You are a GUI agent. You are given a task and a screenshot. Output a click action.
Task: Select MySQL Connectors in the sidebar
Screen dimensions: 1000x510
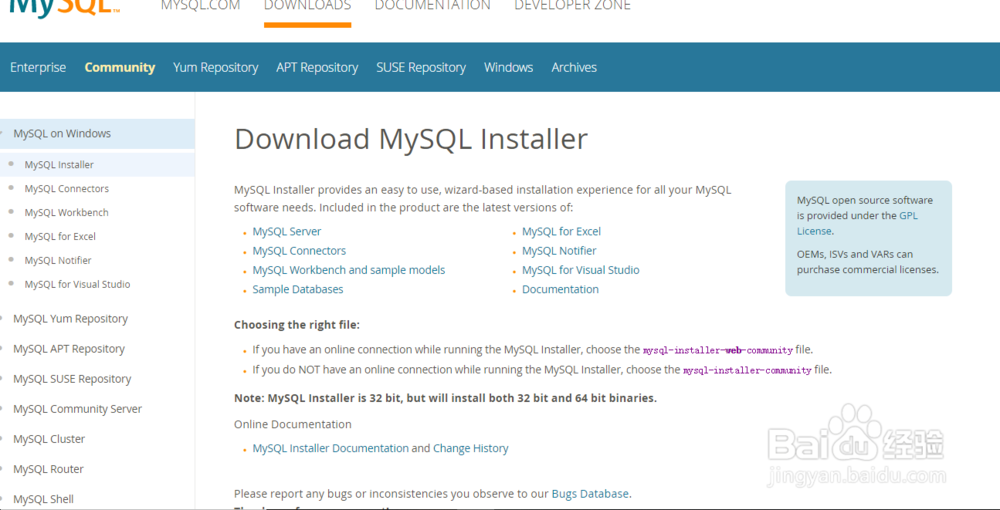point(67,189)
